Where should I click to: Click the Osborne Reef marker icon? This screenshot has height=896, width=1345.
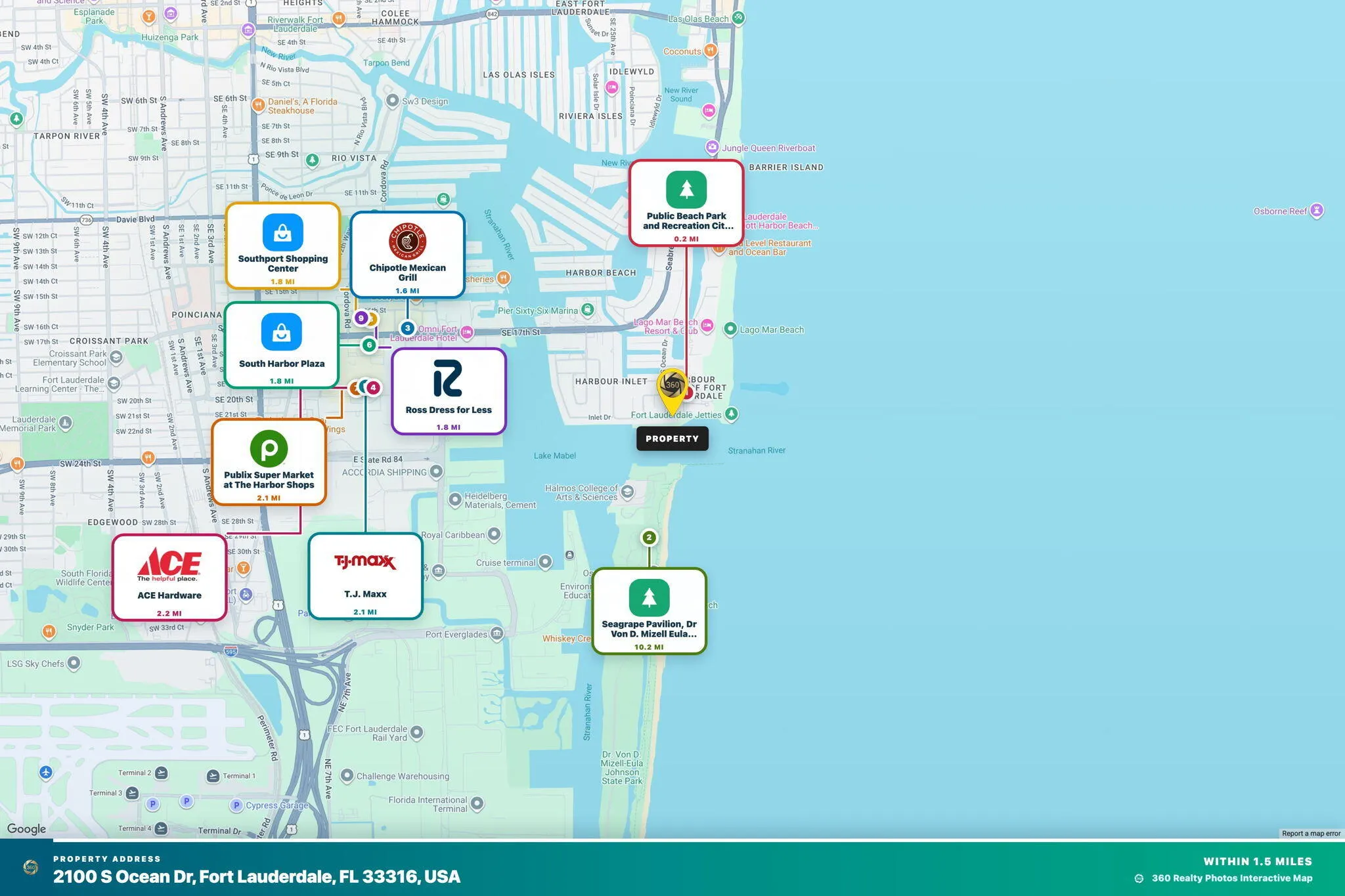click(1317, 211)
